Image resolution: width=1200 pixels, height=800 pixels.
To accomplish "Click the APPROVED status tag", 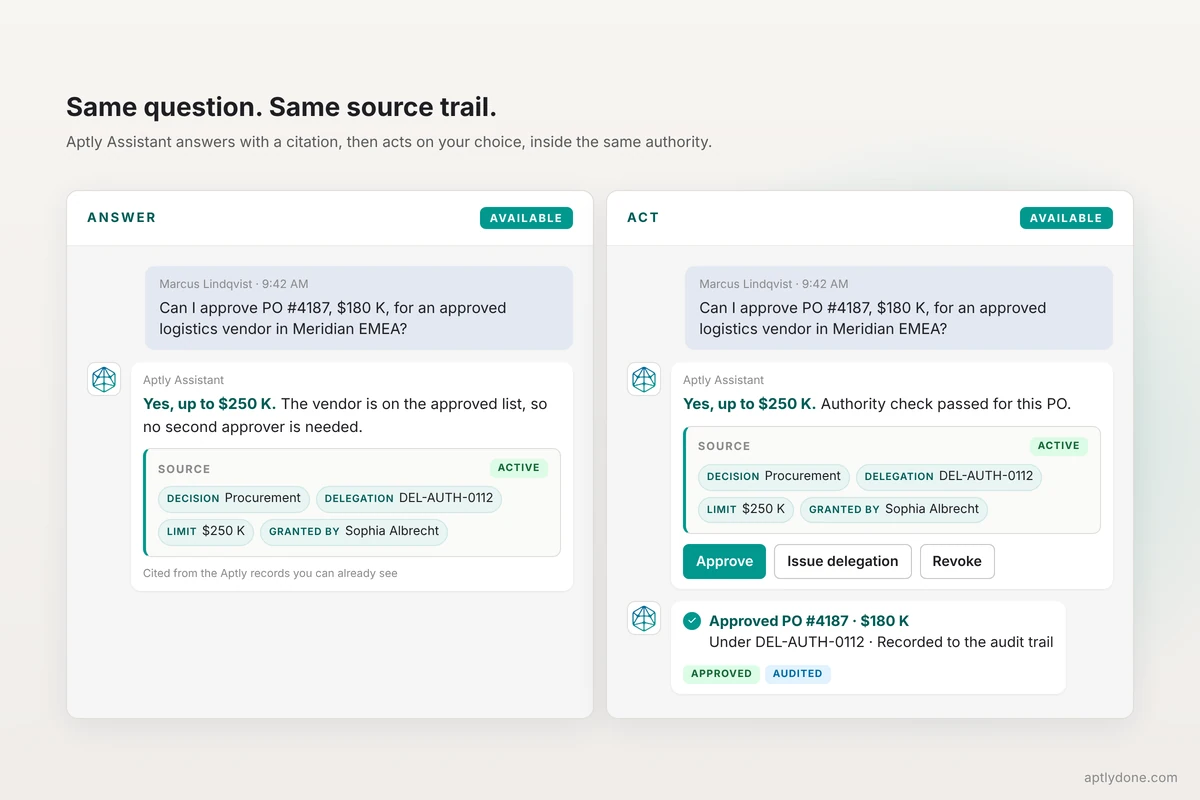I will click(x=721, y=674).
